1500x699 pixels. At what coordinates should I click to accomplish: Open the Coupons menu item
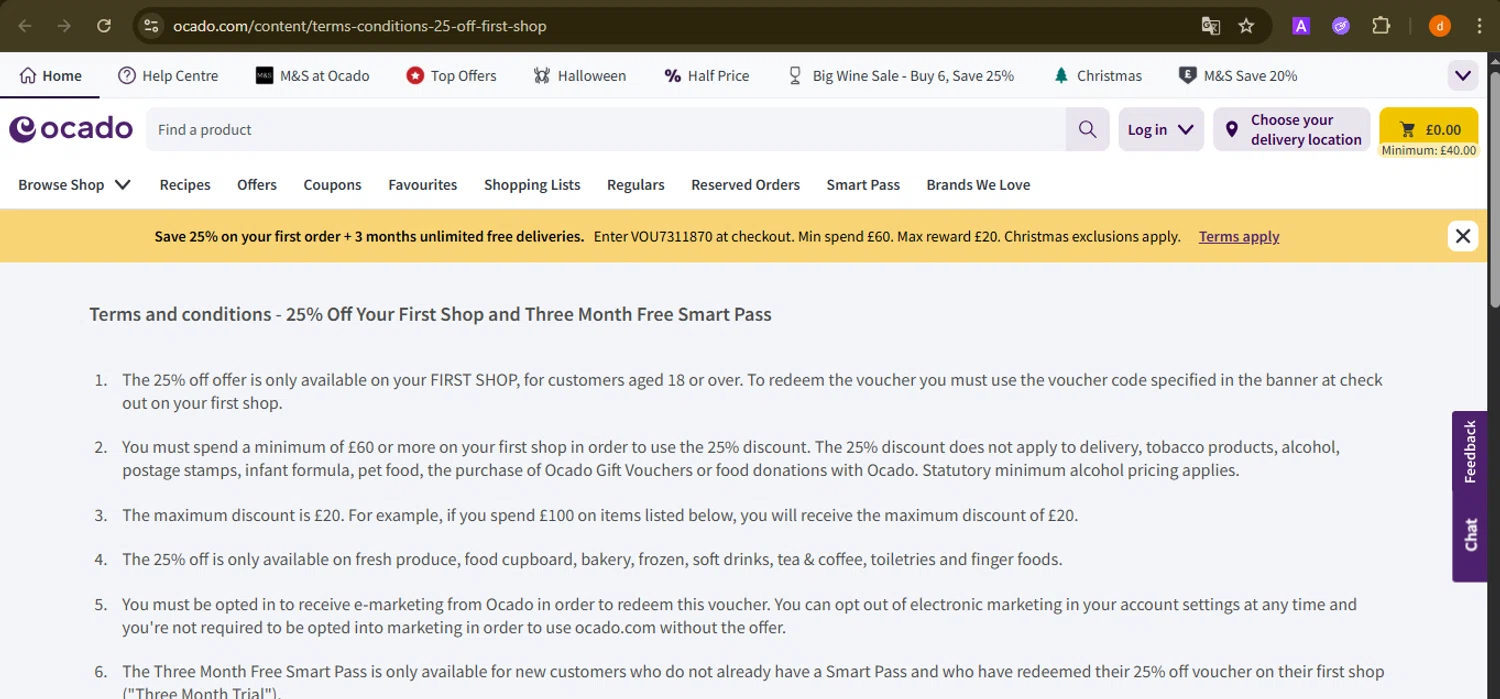[x=332, y=185]
